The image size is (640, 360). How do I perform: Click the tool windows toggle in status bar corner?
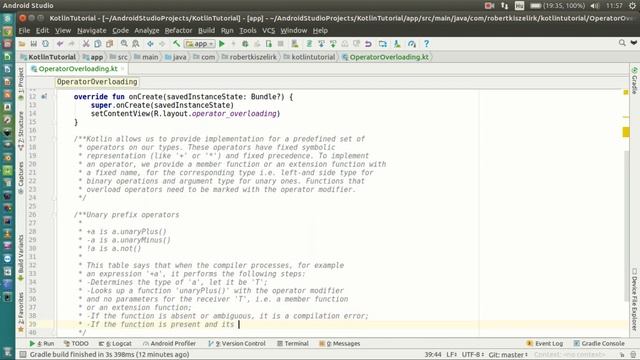pyautogui.click(x=23, y=354)
